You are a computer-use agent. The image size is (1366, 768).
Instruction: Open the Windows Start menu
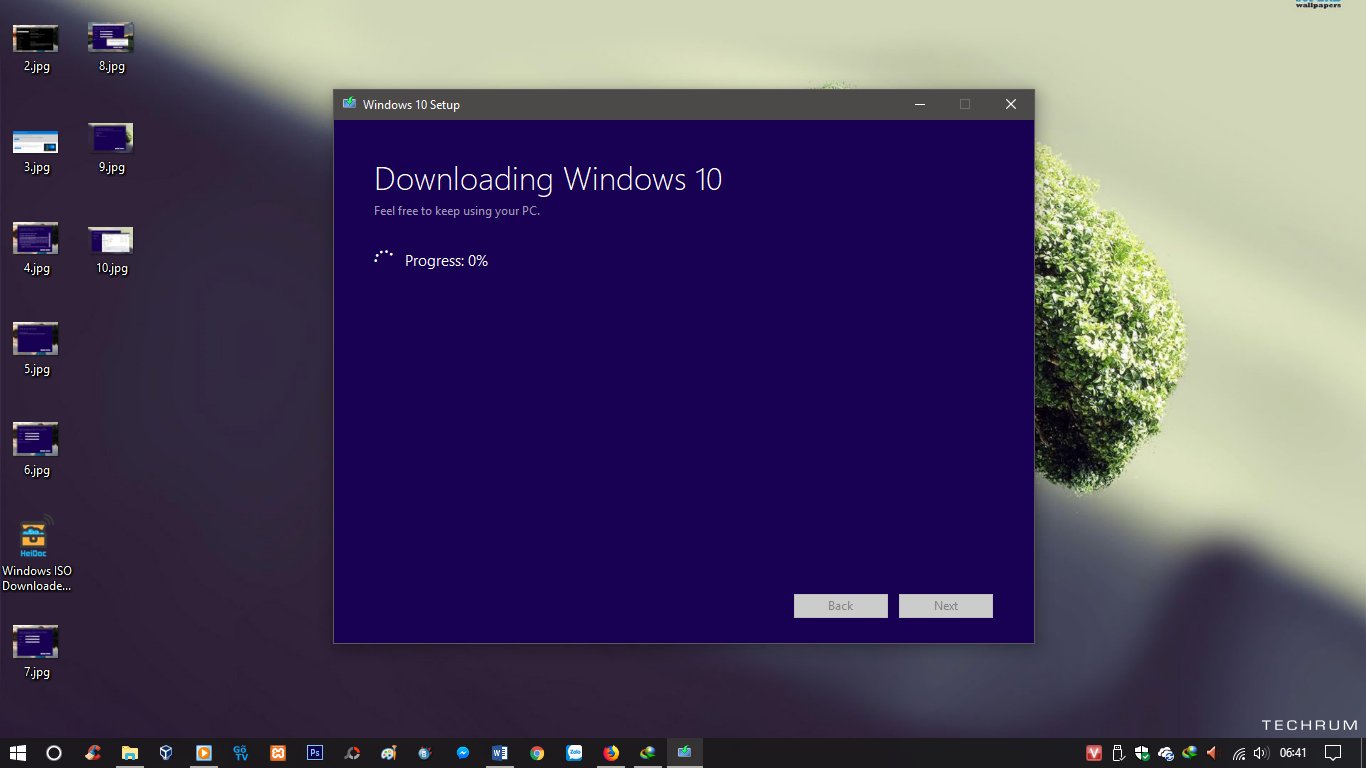[x=17, y=753]
